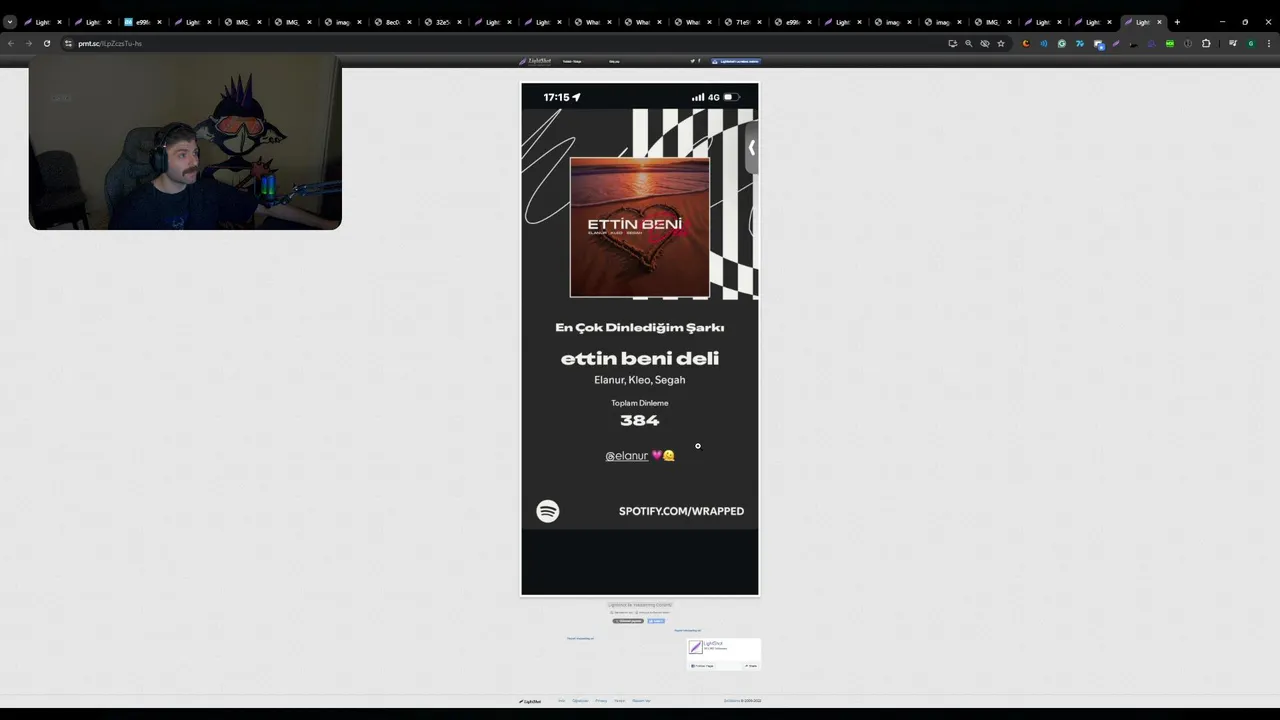Open a new tab with the plus button

[1177, 22]
